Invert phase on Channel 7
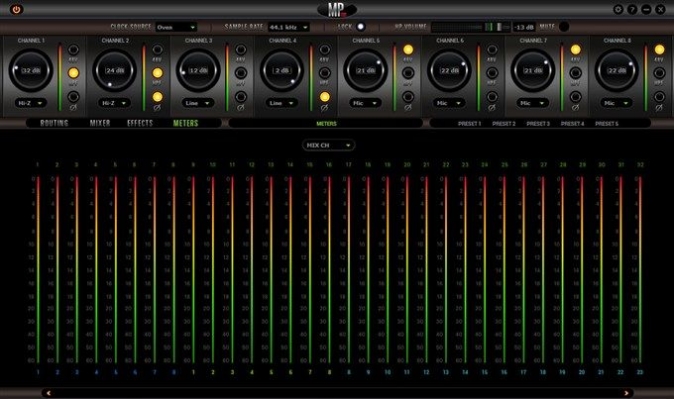 coord(576,97)
